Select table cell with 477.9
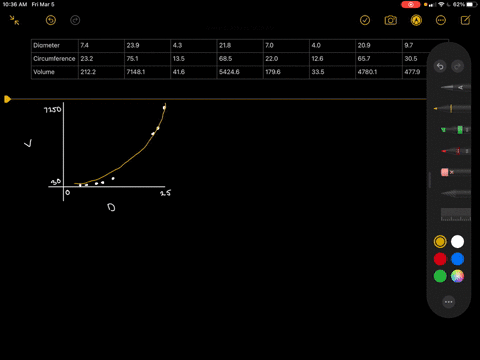The image size is (480, 360). [x=415, y=72]
